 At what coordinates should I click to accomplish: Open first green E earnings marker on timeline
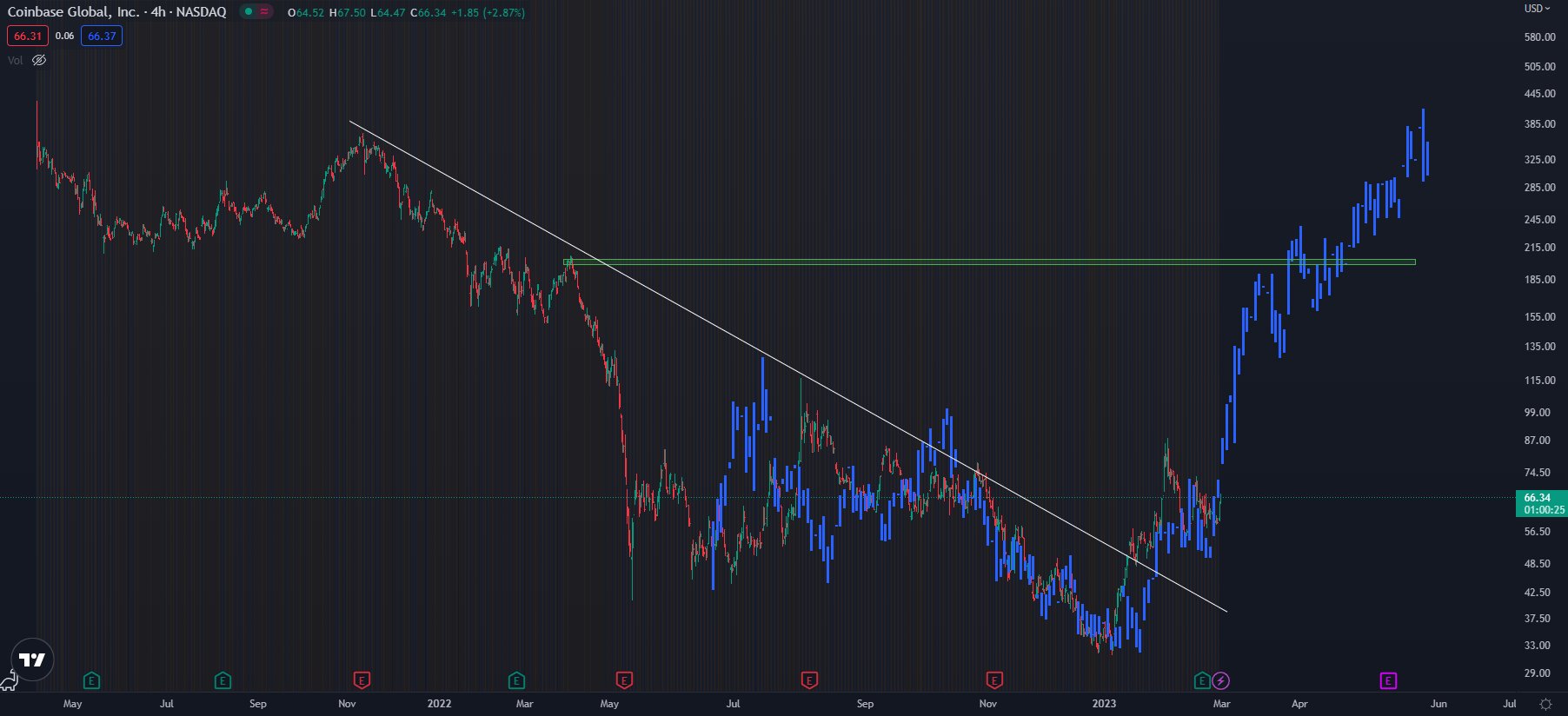coord(91,680)
